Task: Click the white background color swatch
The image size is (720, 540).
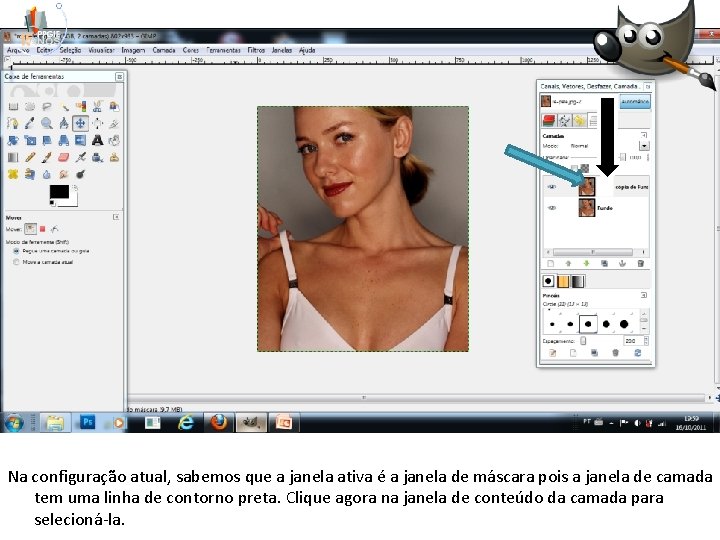Action: (x=73, y=201)
